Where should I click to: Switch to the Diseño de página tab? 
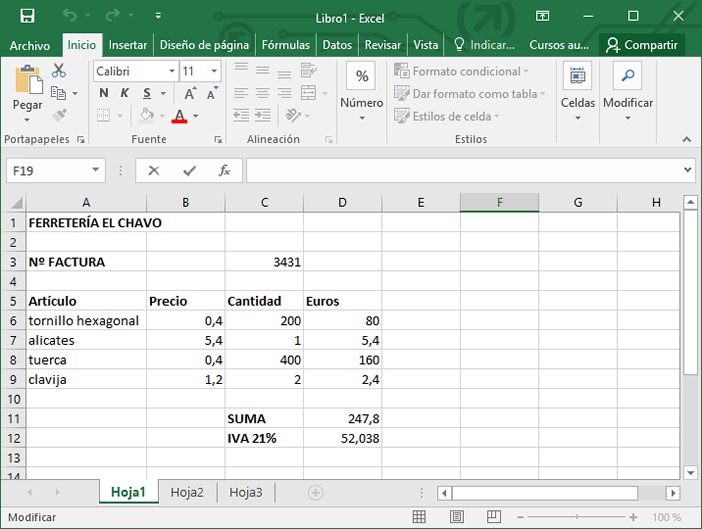click(x=204, y=45)
